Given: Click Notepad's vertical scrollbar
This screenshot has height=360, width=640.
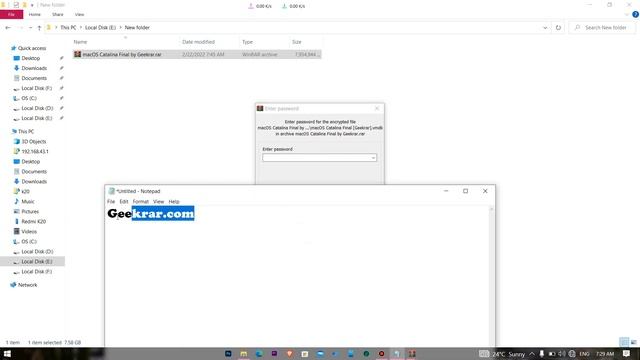Looking at the screenshot, I should click(491, 276).
